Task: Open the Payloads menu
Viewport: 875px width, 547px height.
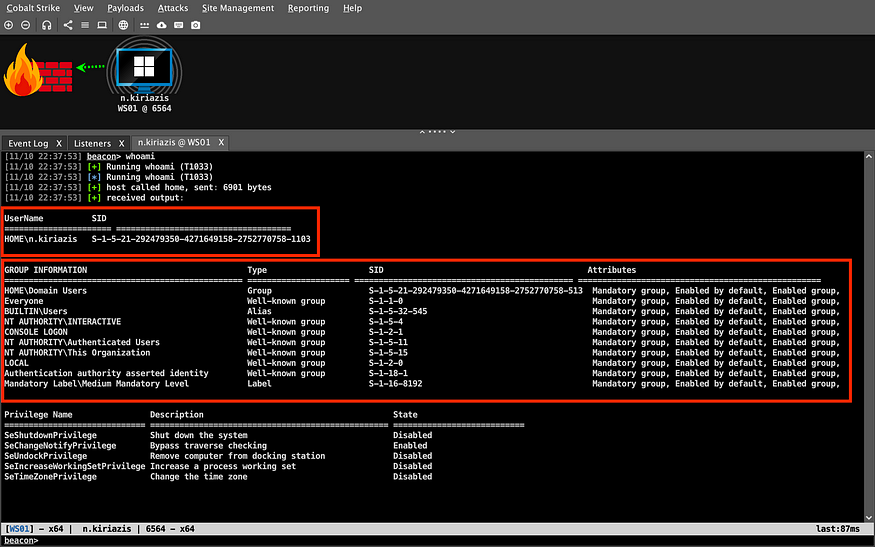Action: pyautogui.click(x=126, y=8)
